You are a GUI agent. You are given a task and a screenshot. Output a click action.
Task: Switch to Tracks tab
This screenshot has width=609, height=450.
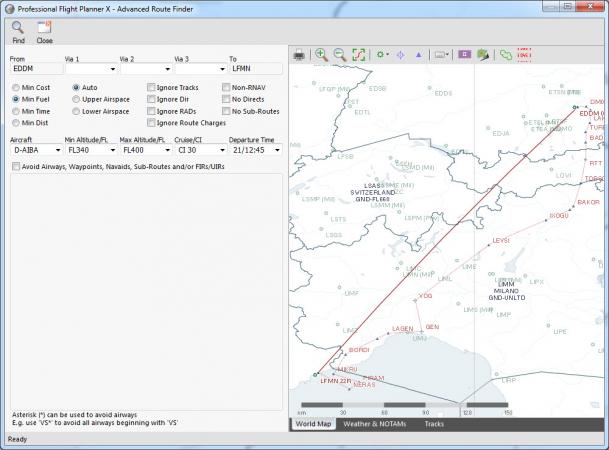click(x=434, y=424)
